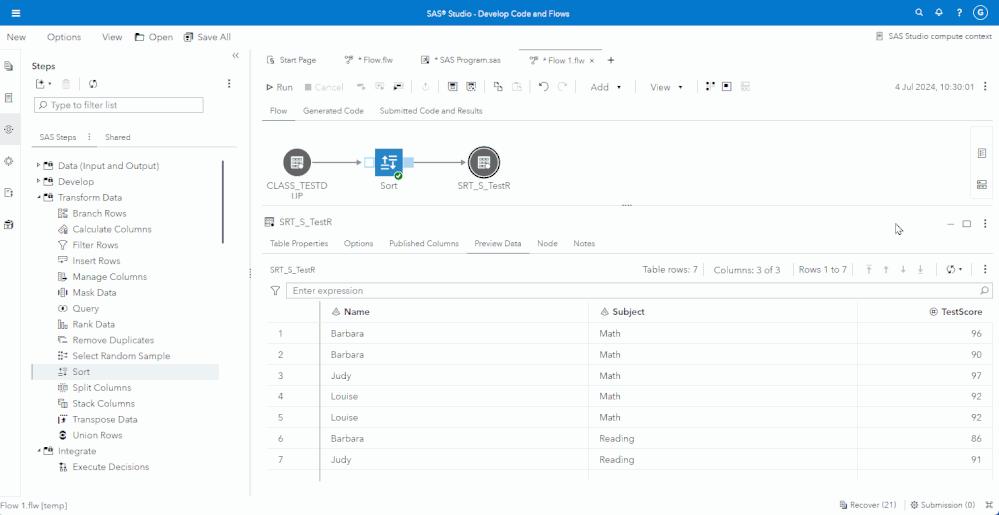Open the View dropdown in flow toolbar

666,87
